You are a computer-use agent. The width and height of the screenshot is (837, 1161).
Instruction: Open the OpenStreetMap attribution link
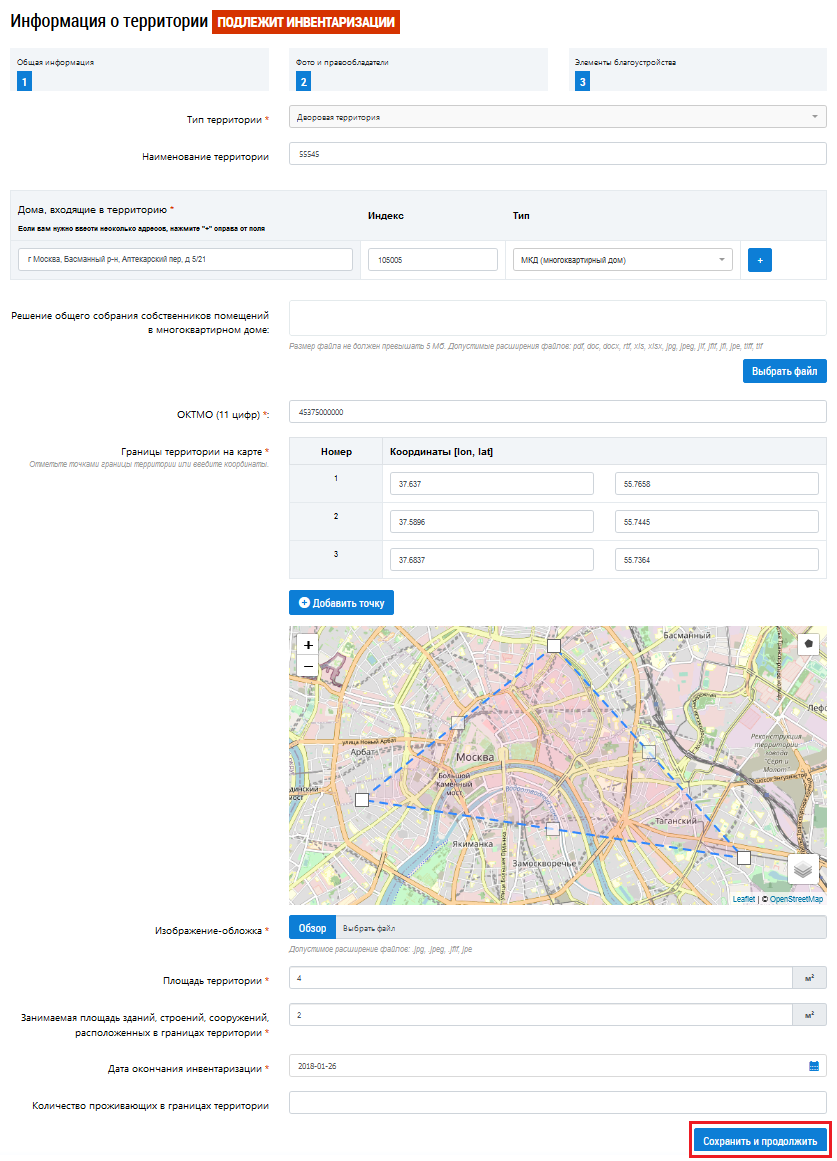796,899
